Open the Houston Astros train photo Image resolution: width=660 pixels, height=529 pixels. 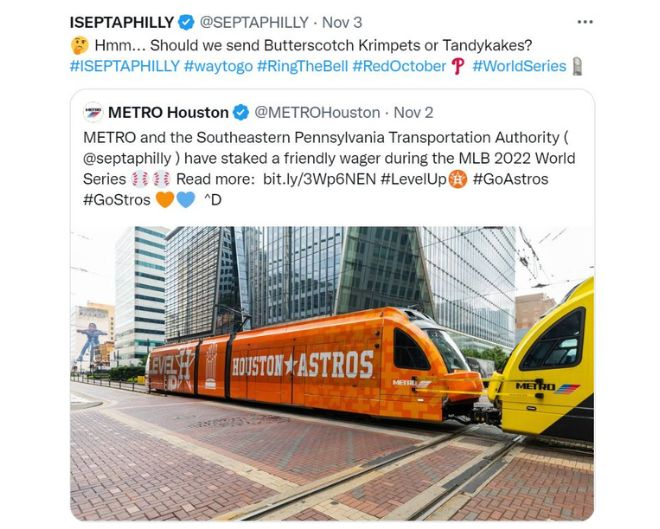pos(332,374)
